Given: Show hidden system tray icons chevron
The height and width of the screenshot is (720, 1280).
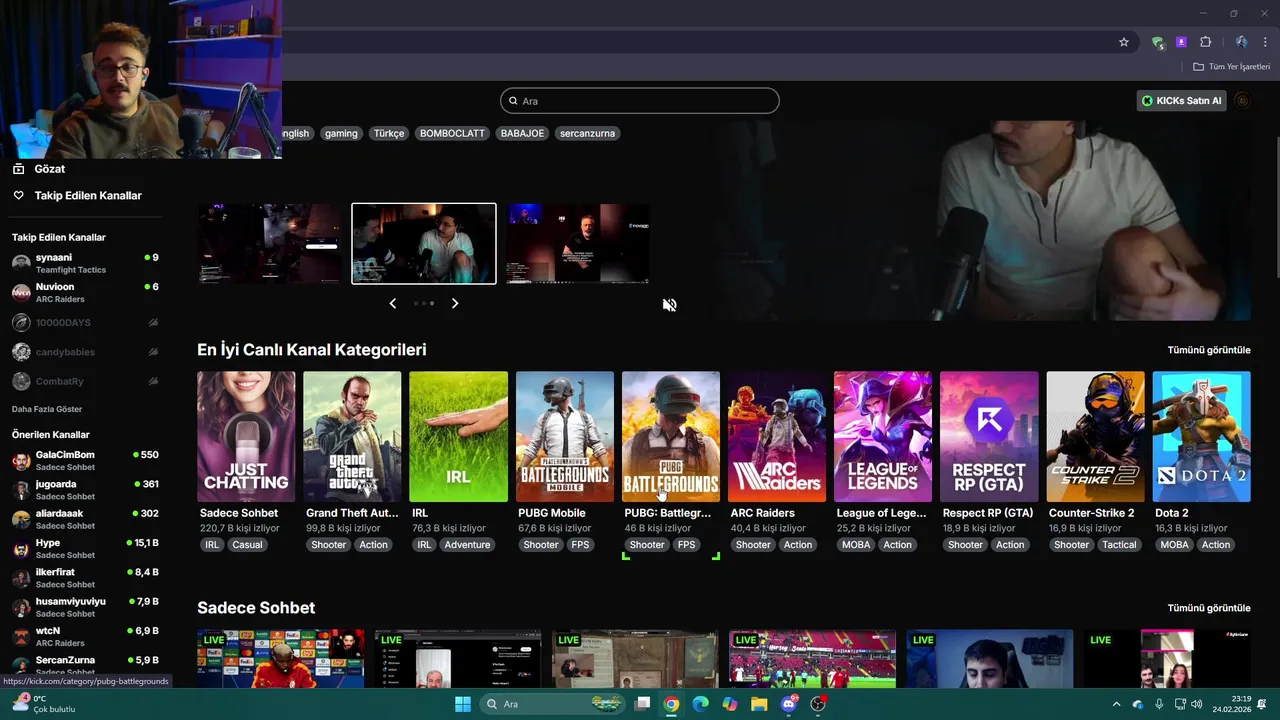Looking at the screenshot, I should [1116, 704].
